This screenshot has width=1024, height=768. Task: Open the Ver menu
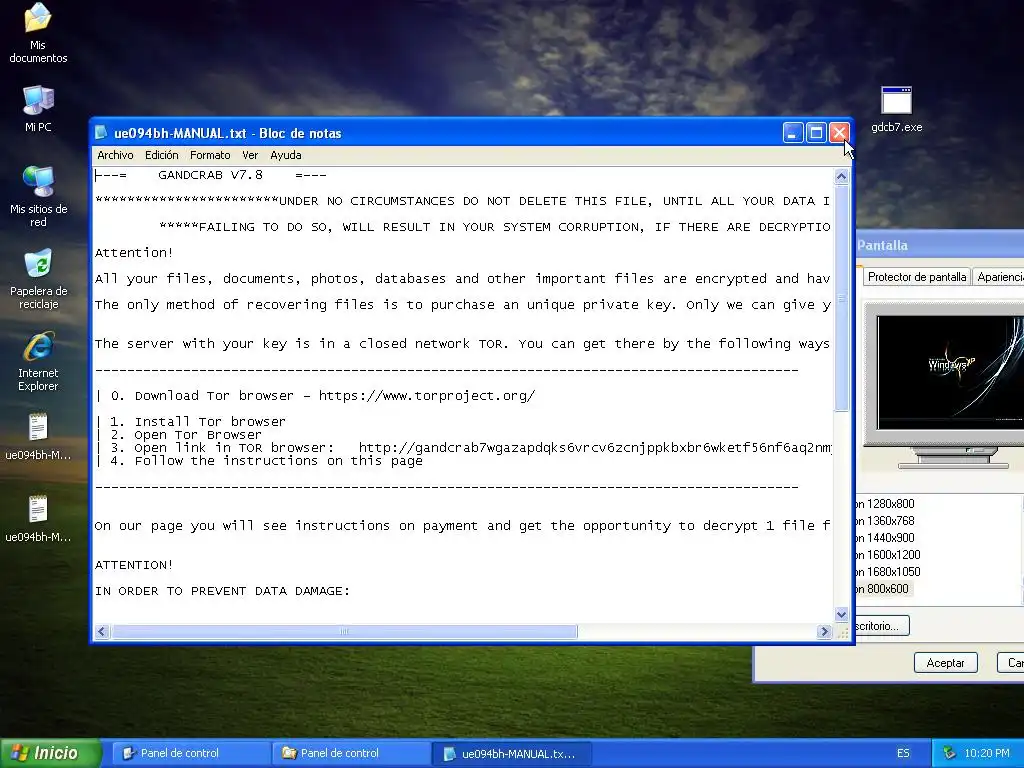pyautogui.click(x=250, y=155)
